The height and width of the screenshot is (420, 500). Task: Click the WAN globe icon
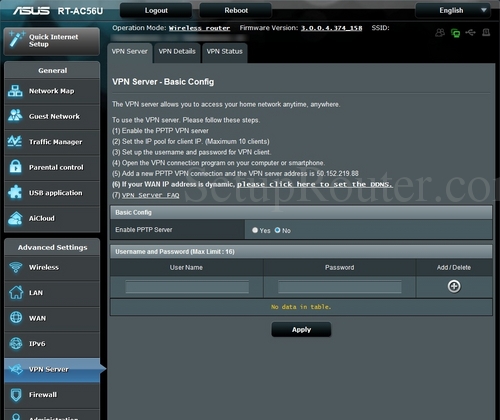coord(16,317)
